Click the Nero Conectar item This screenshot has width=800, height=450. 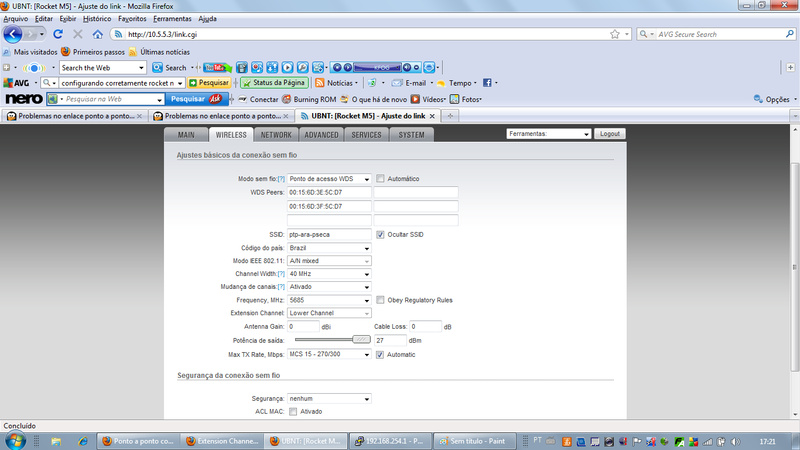pyautogui.click(x=258, y=99)
